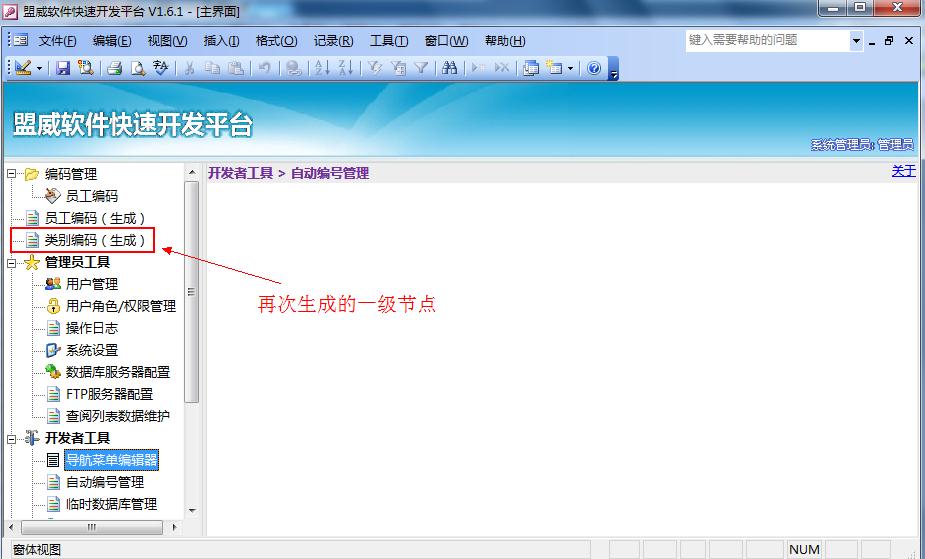Open the 帮助(H) menu
925x559 pixels.
pyautogui.click(x=505, y=41)
